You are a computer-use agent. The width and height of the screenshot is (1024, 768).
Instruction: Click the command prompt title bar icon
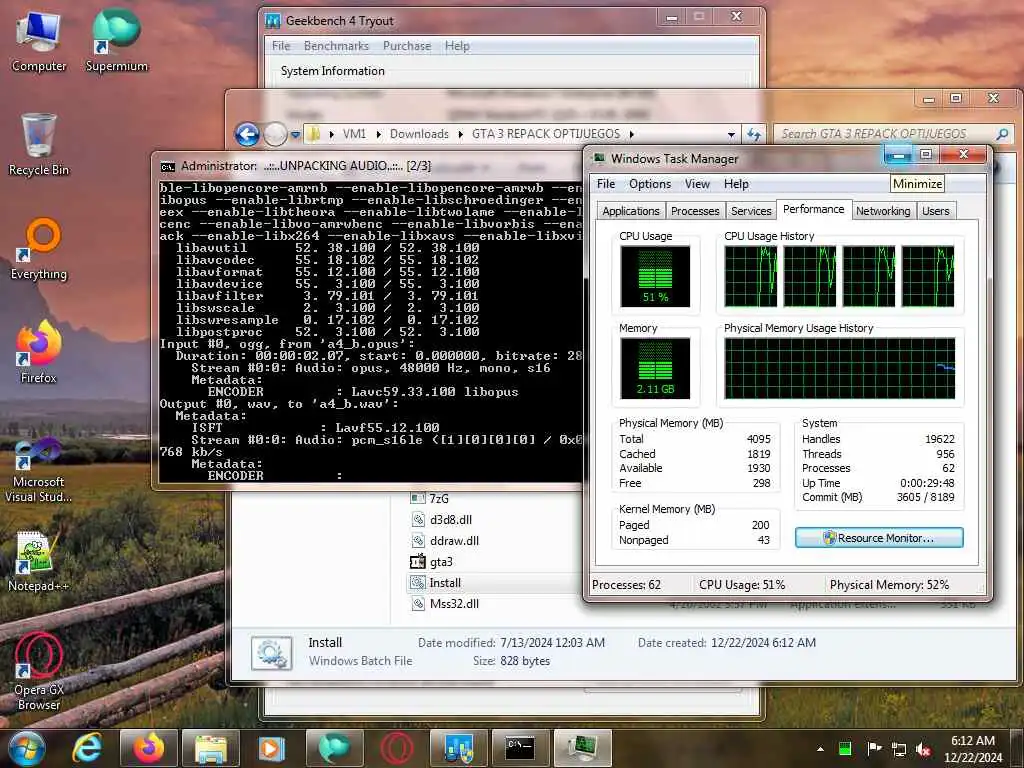click(x=168, y=167)
